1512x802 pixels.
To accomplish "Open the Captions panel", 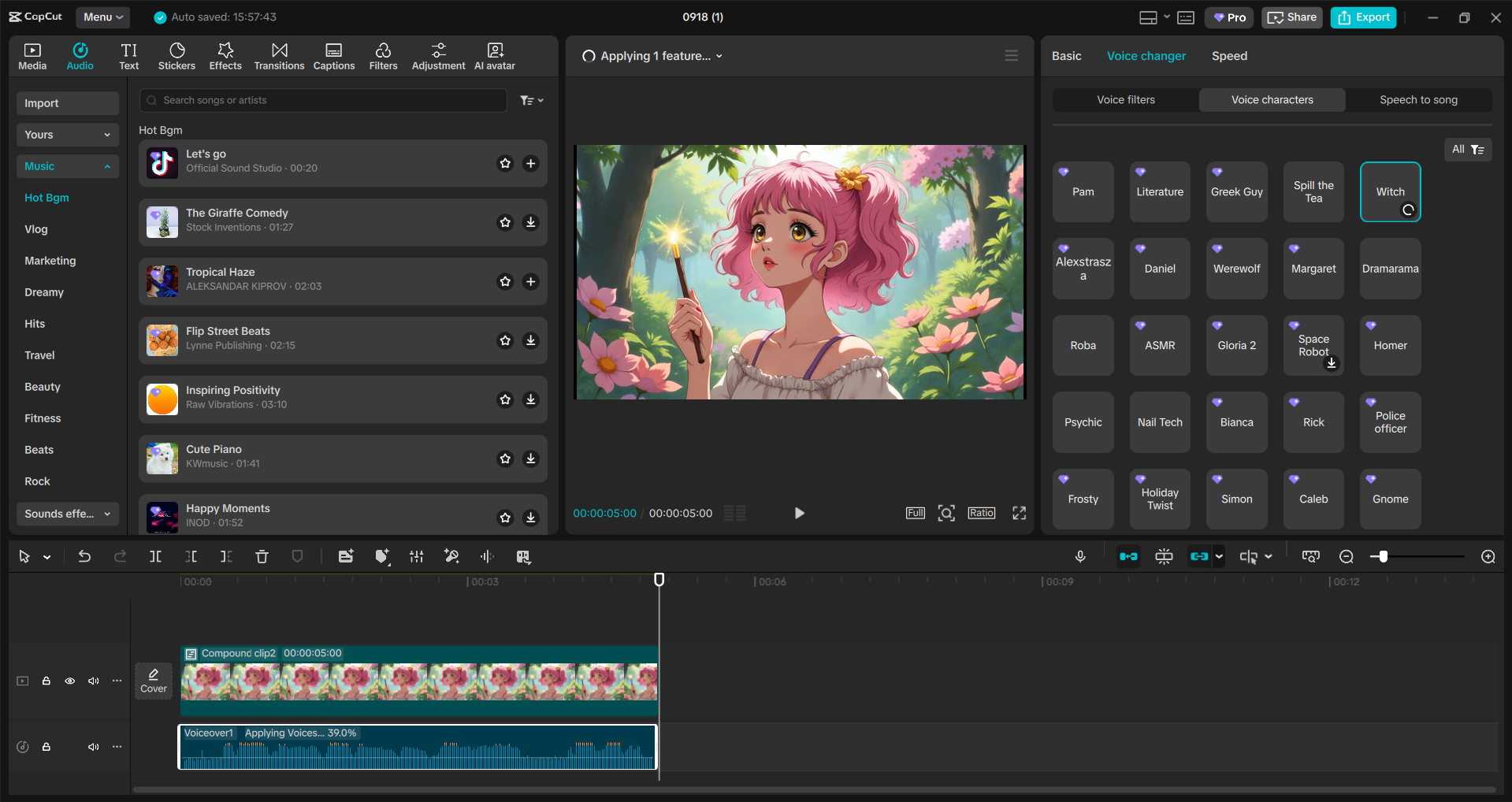I will [x=333, y=55].
